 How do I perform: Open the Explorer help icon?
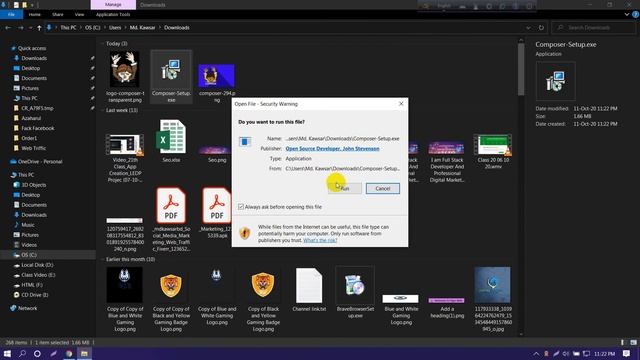635,14
